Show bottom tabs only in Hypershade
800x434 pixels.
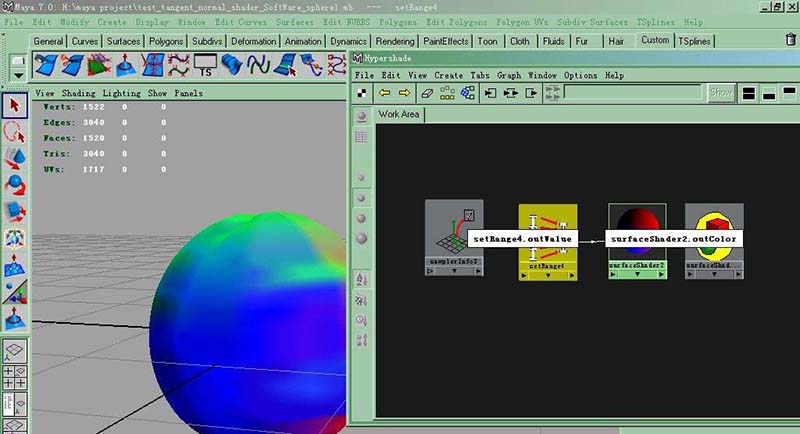pyautogui.click(x=769, y=93)
